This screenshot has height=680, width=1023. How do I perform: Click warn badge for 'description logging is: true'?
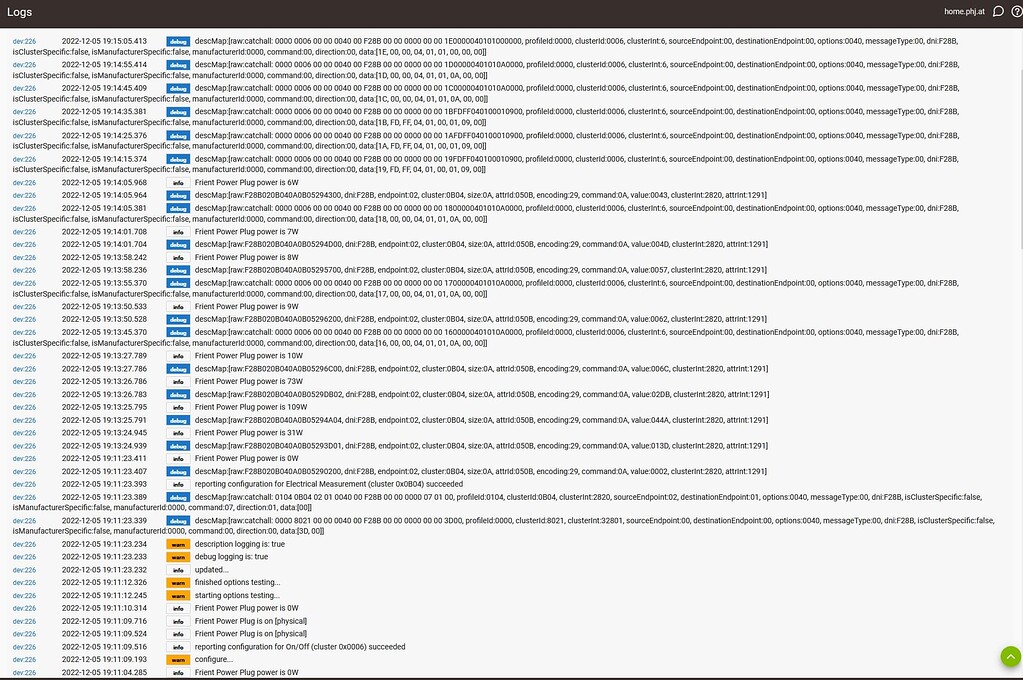click(177, 544)
